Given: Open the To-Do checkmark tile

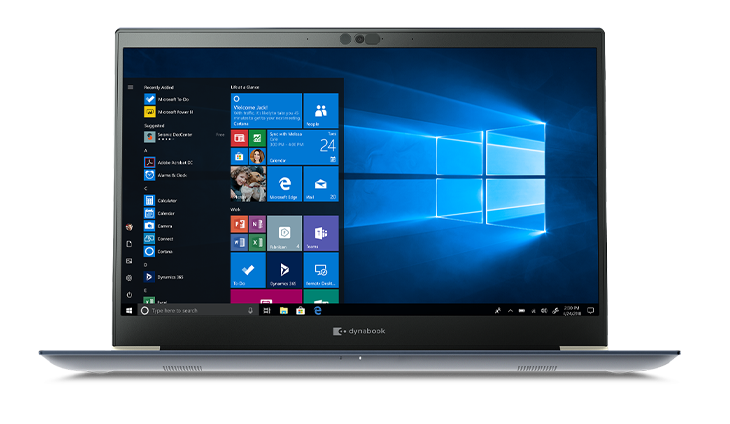Looking at the screenshot, I should [248, 270].
